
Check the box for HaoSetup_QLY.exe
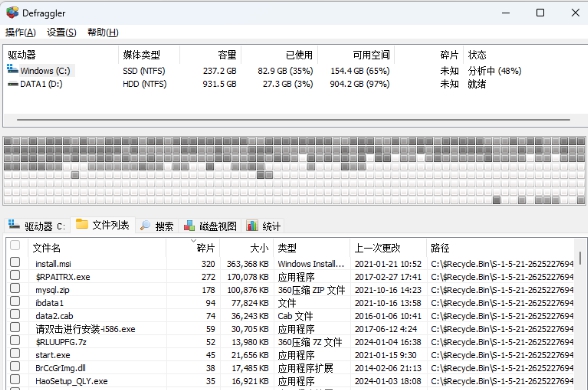click(x=15, y=379)
